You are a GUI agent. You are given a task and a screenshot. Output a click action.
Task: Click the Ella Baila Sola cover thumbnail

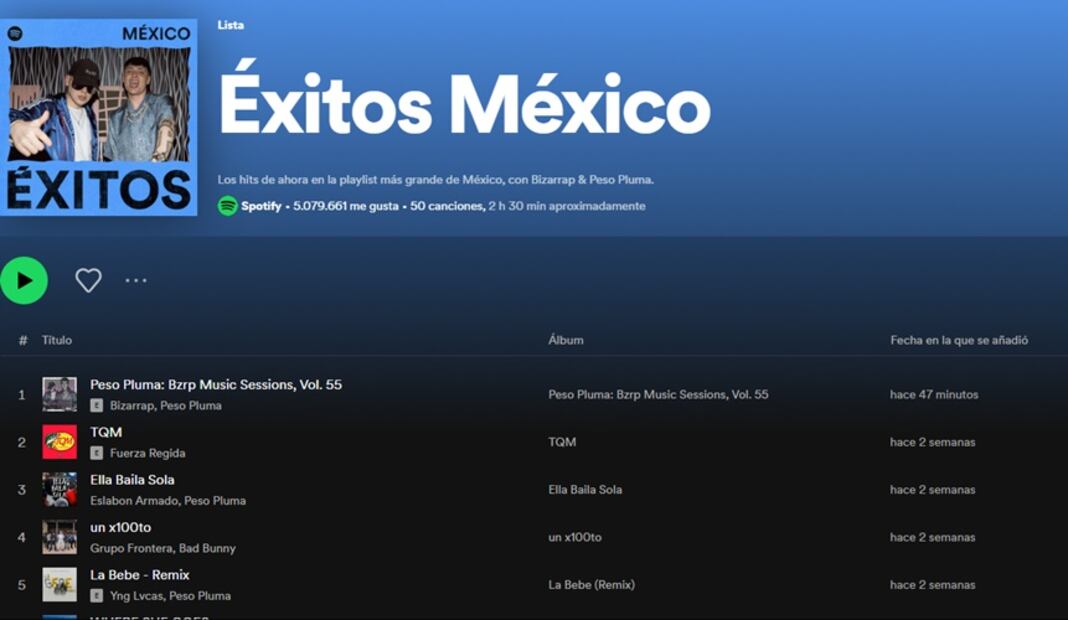(59, 489)
